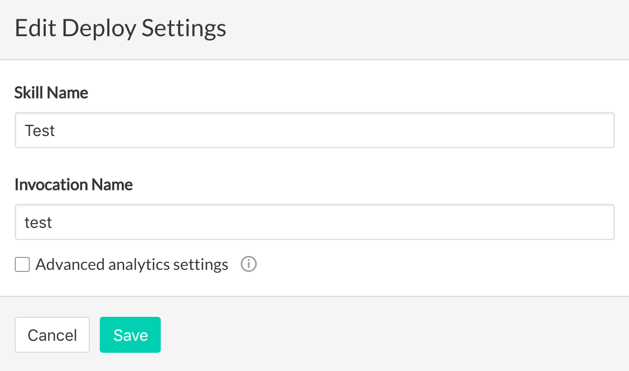The width and height of the screenshot is (629, 371).
Task: Click the Edit Deploy Settings heading
Action: pos(120,28)
